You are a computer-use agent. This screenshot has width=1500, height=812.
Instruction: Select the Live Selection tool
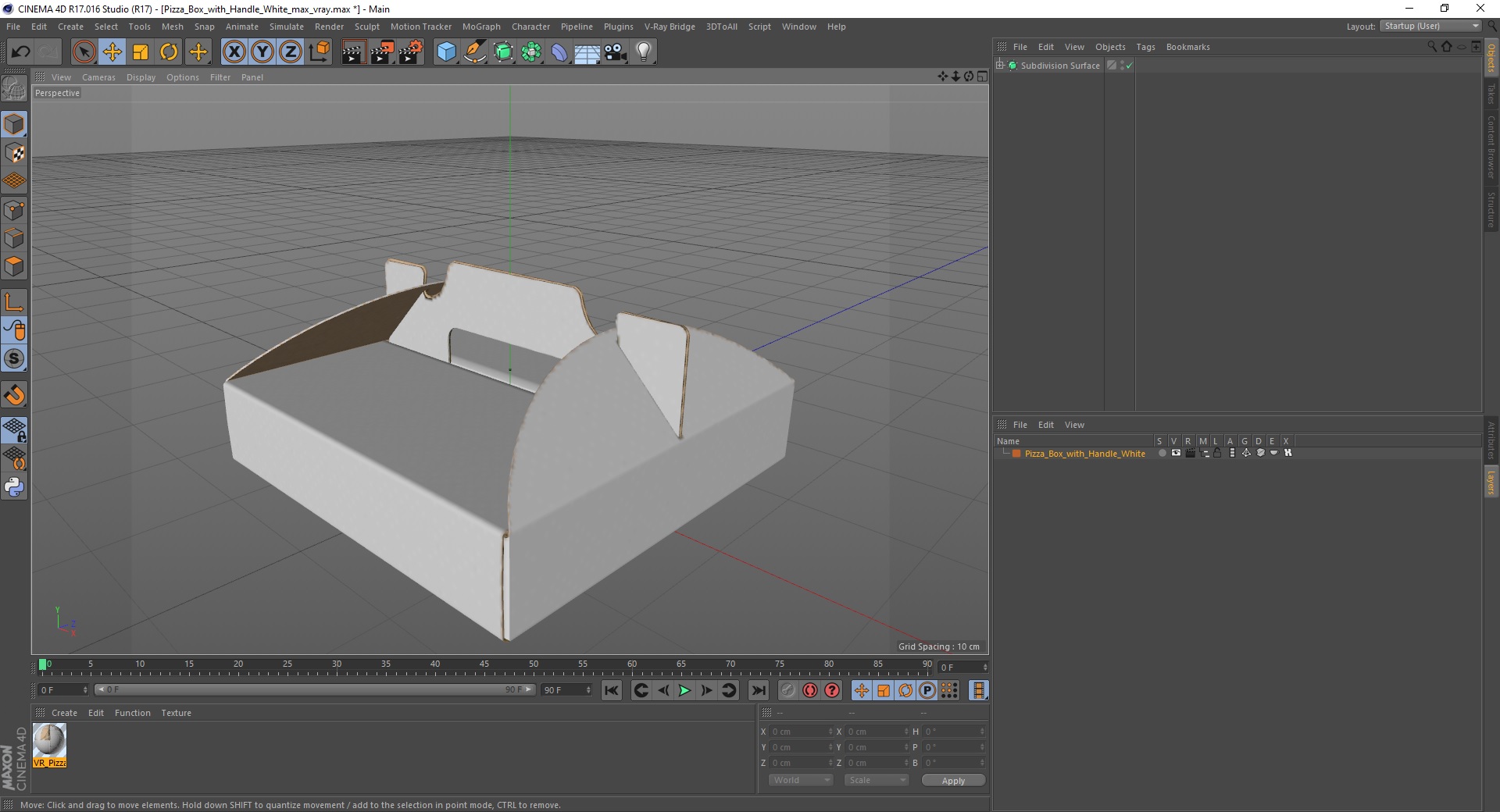point(84,52)
